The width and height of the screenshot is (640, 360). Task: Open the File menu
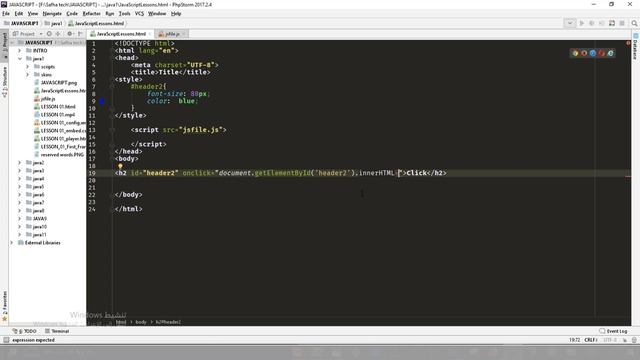(6, 13)
